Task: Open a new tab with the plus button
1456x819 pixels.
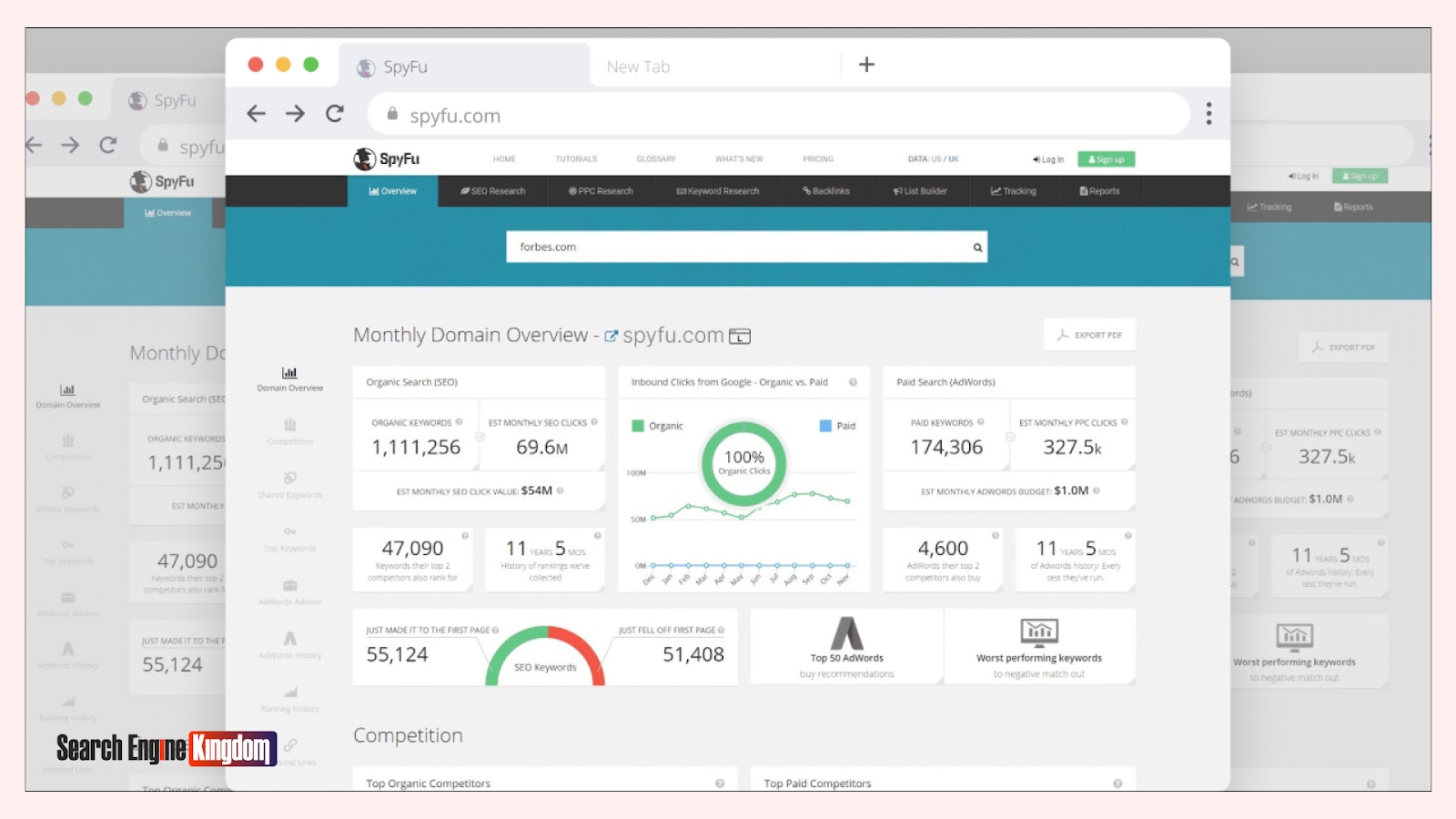Action: click(x=866, y=65)
